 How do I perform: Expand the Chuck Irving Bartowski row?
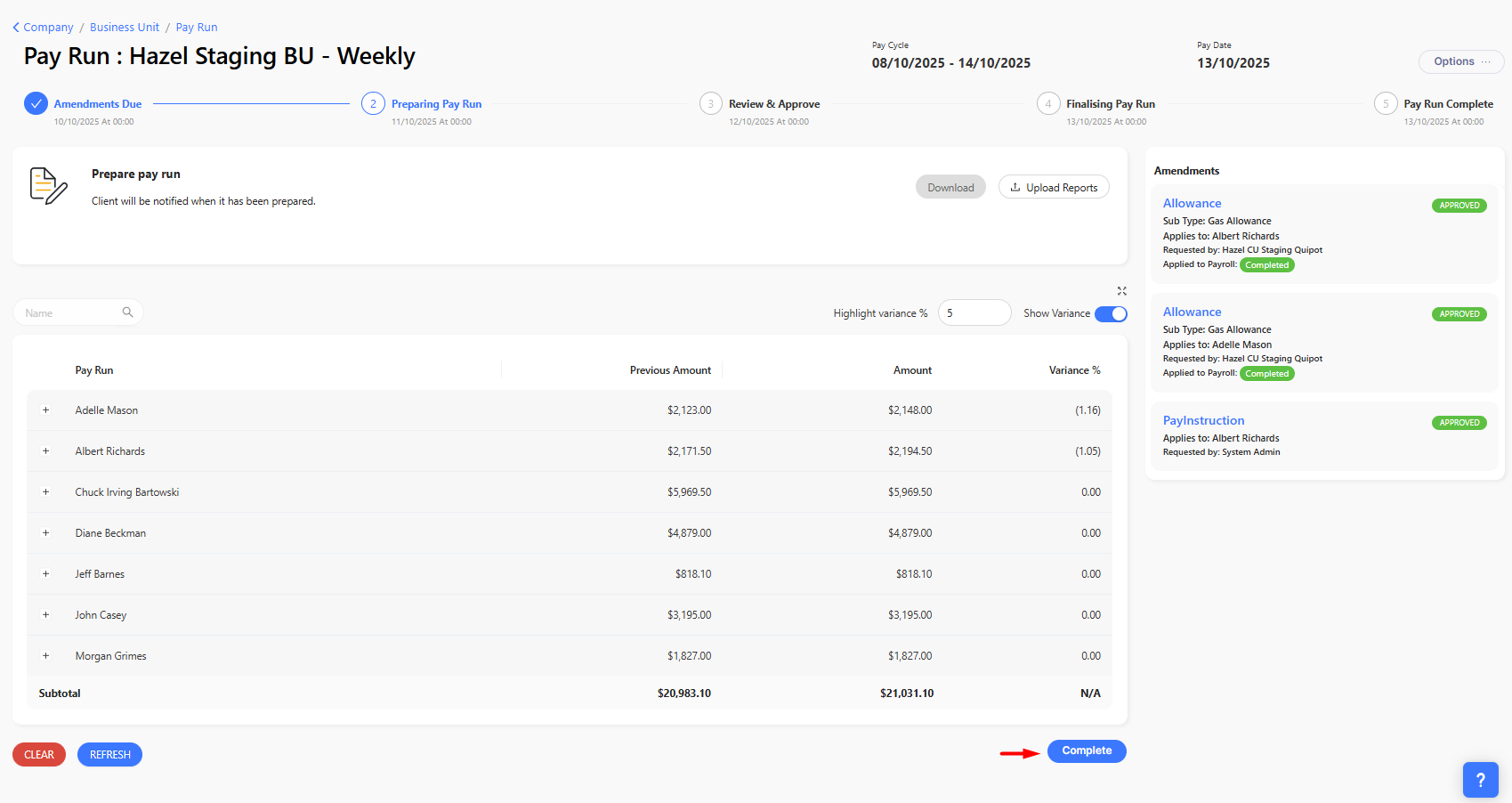[x=45, y=492]
